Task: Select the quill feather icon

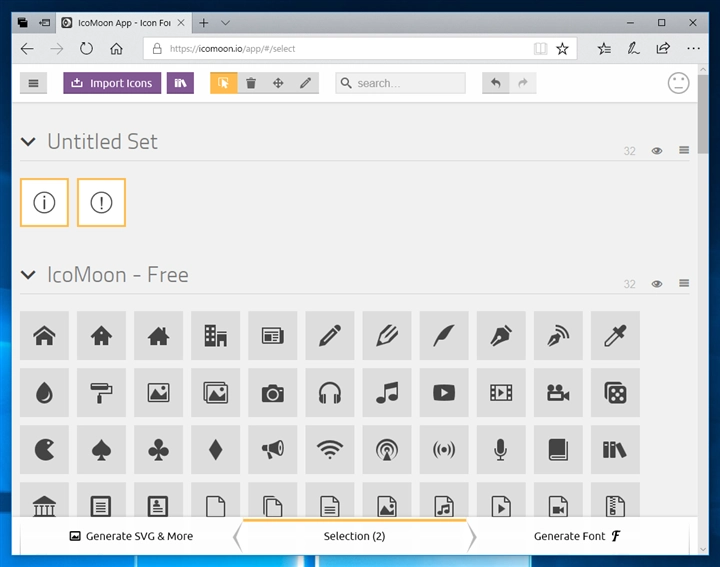Action: pyautogui.click(x=444, y=336)
